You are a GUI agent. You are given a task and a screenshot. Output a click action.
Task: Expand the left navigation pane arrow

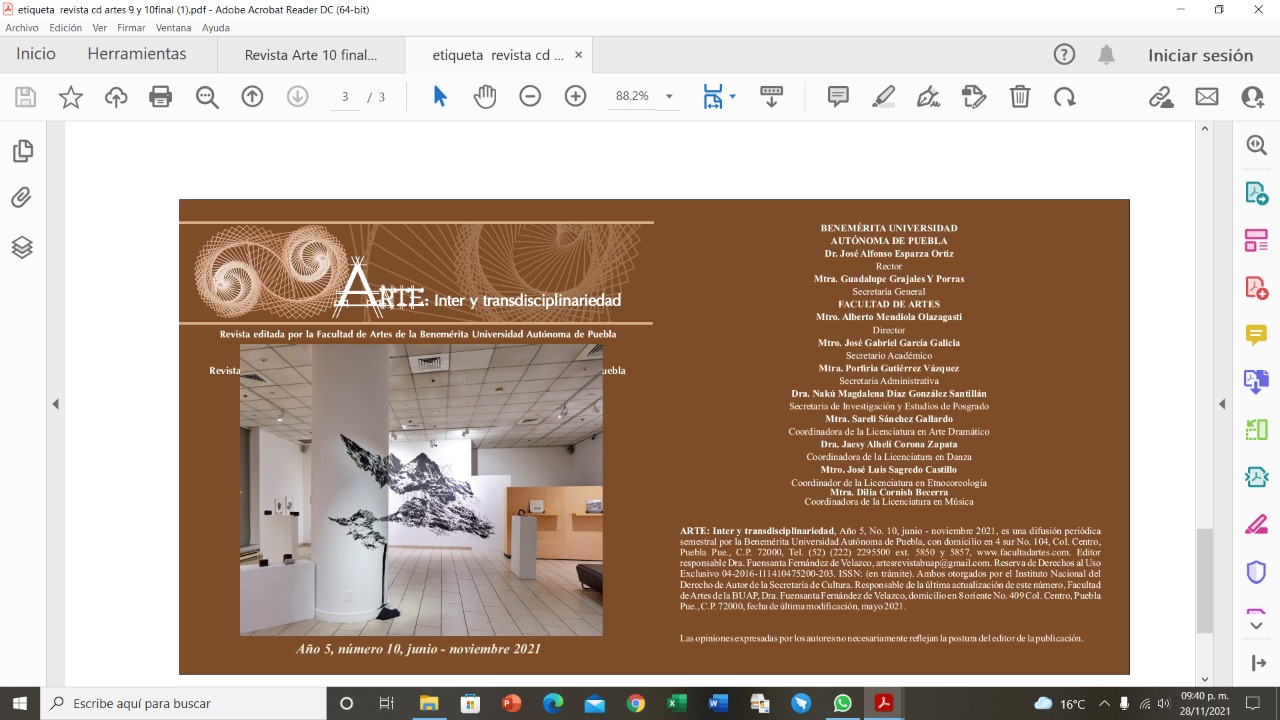(x=56, y=404)
